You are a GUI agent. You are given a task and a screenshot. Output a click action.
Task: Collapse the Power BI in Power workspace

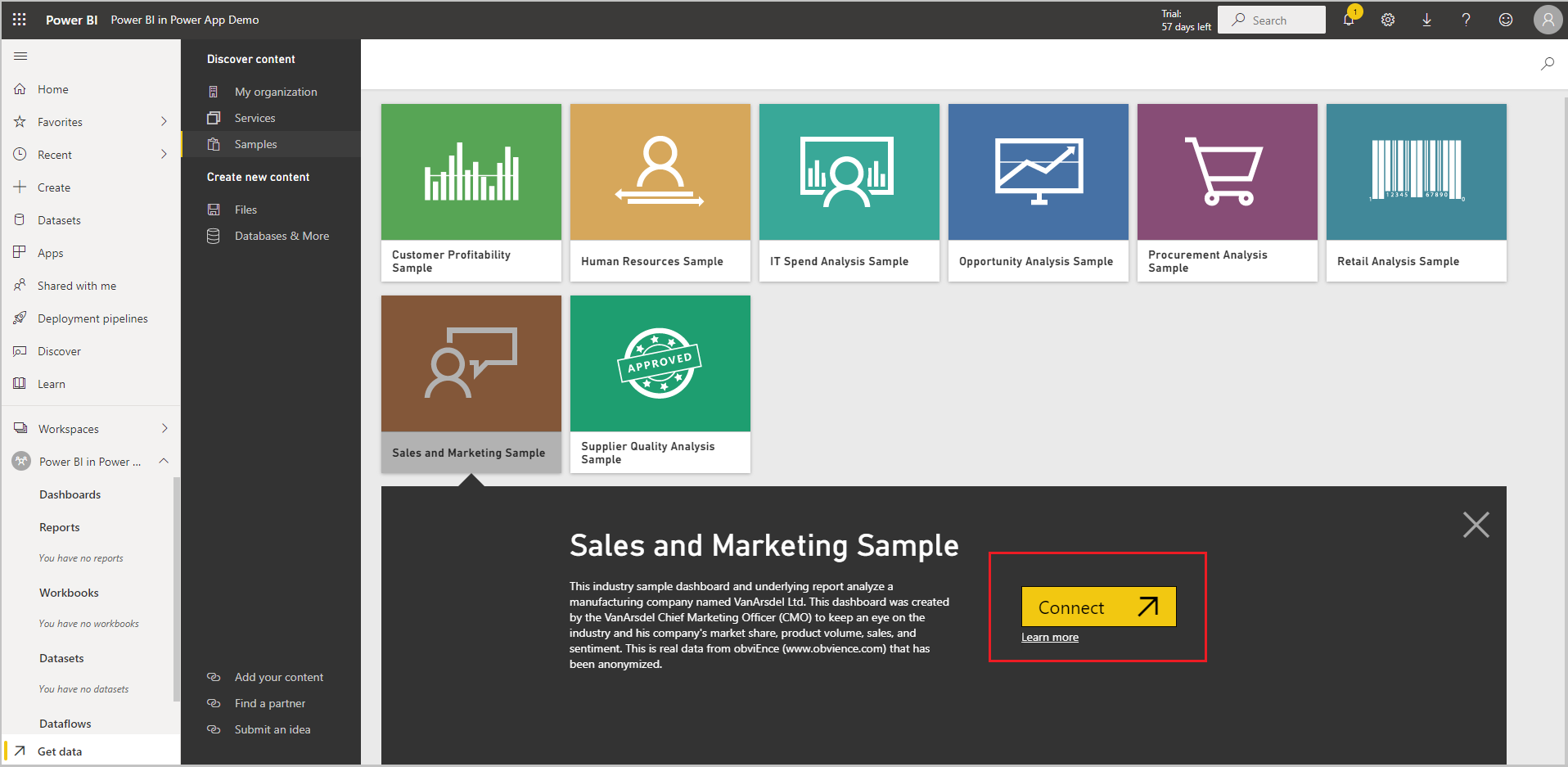click(164, 461)
